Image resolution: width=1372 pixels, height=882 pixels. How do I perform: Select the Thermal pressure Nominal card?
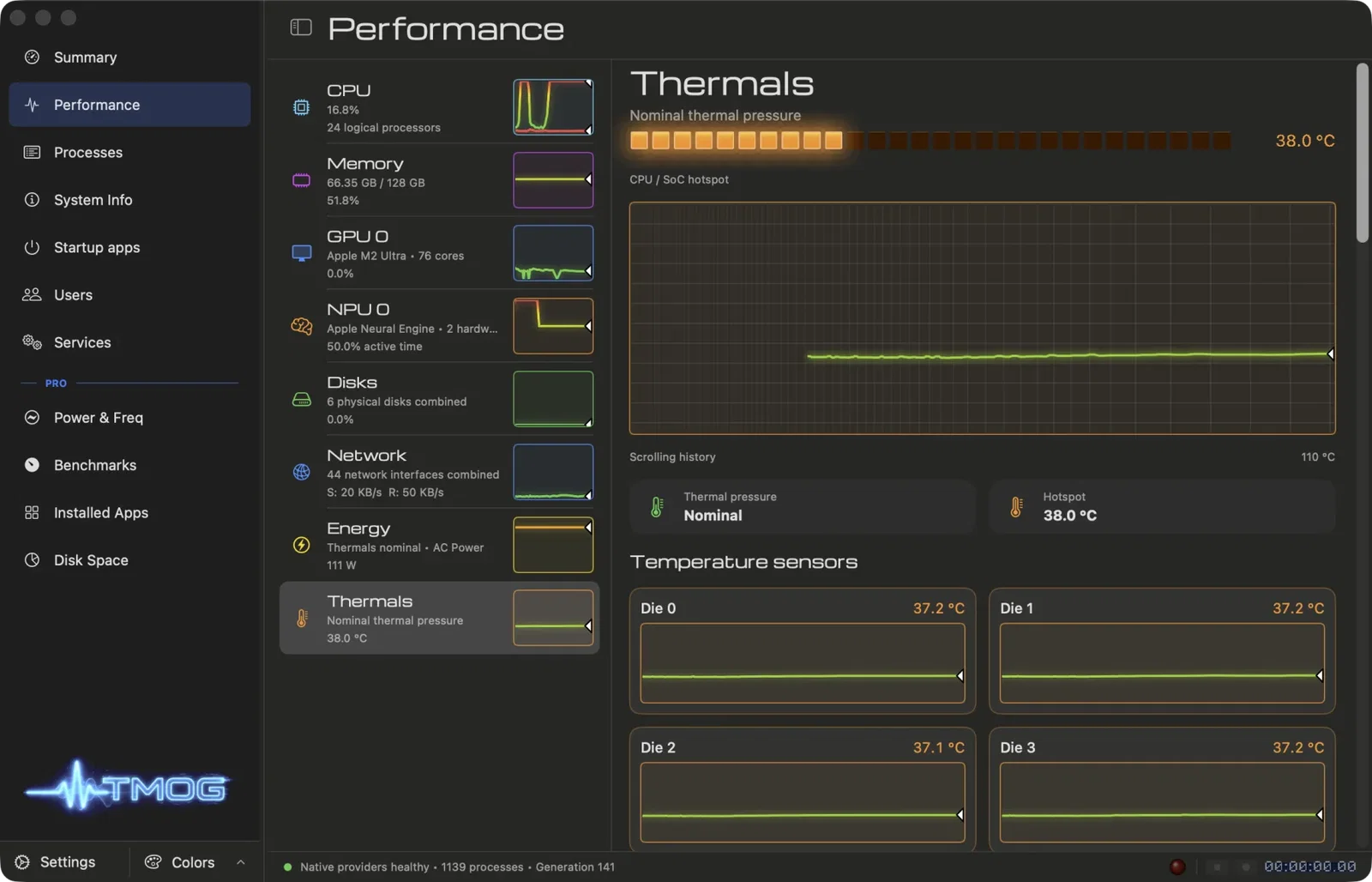tap(803, 506)
